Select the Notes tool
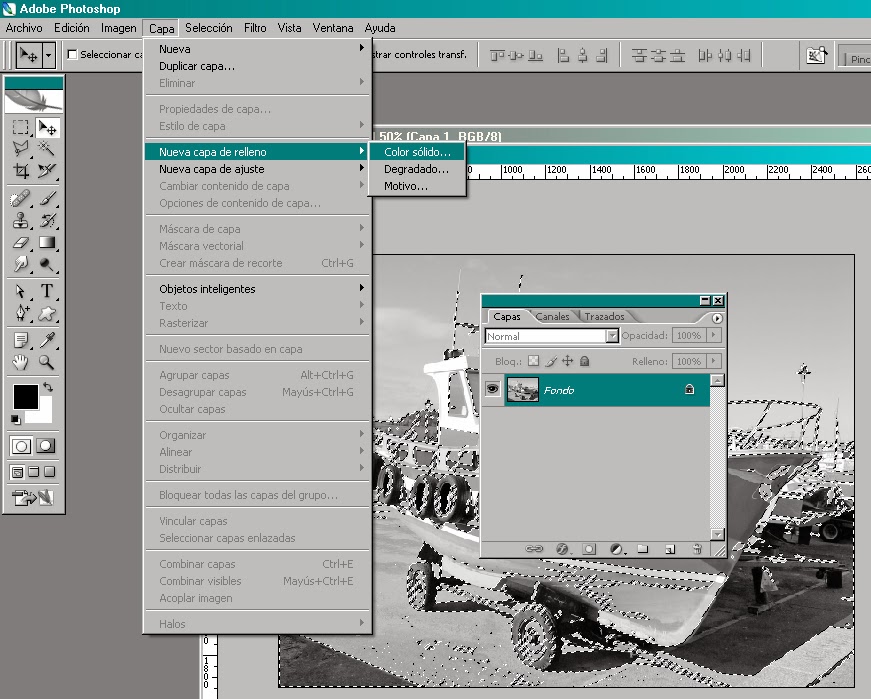The height and width of the screenshot is (699, 871). click(21, 340)
